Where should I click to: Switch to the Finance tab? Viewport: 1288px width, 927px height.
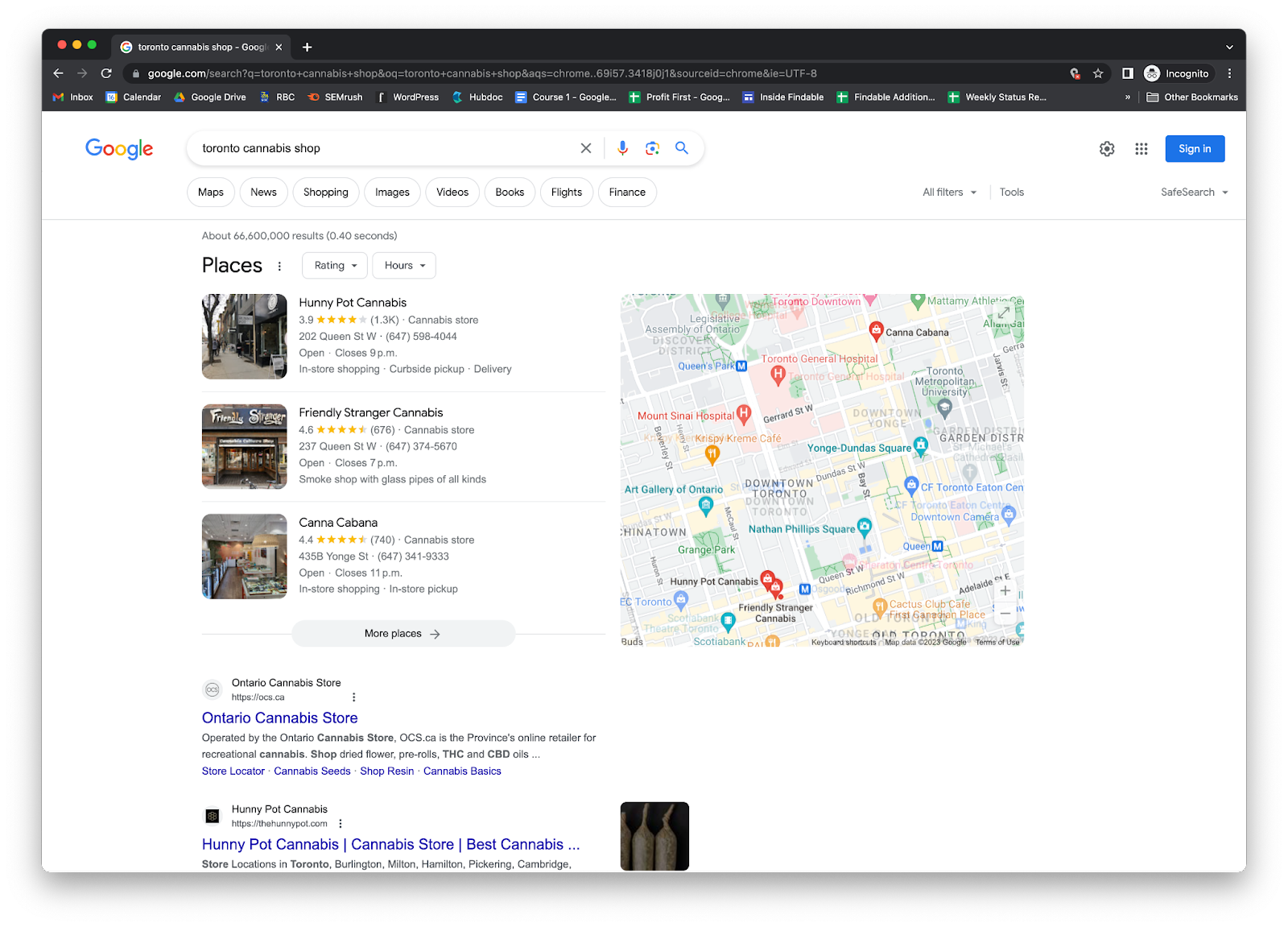point(627,192)
